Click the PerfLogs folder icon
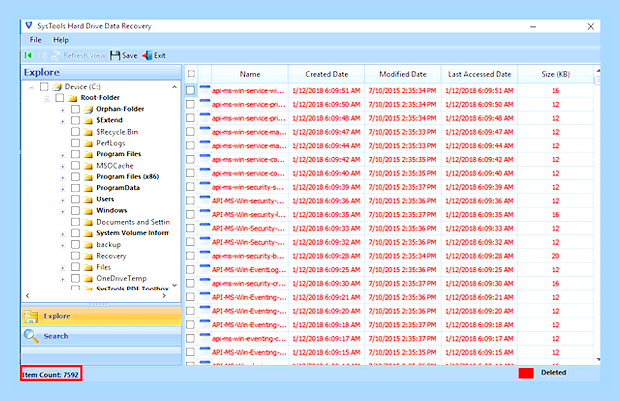Image resolution: width=620 pixels, height=401 pixels. [x=88, y=143]
